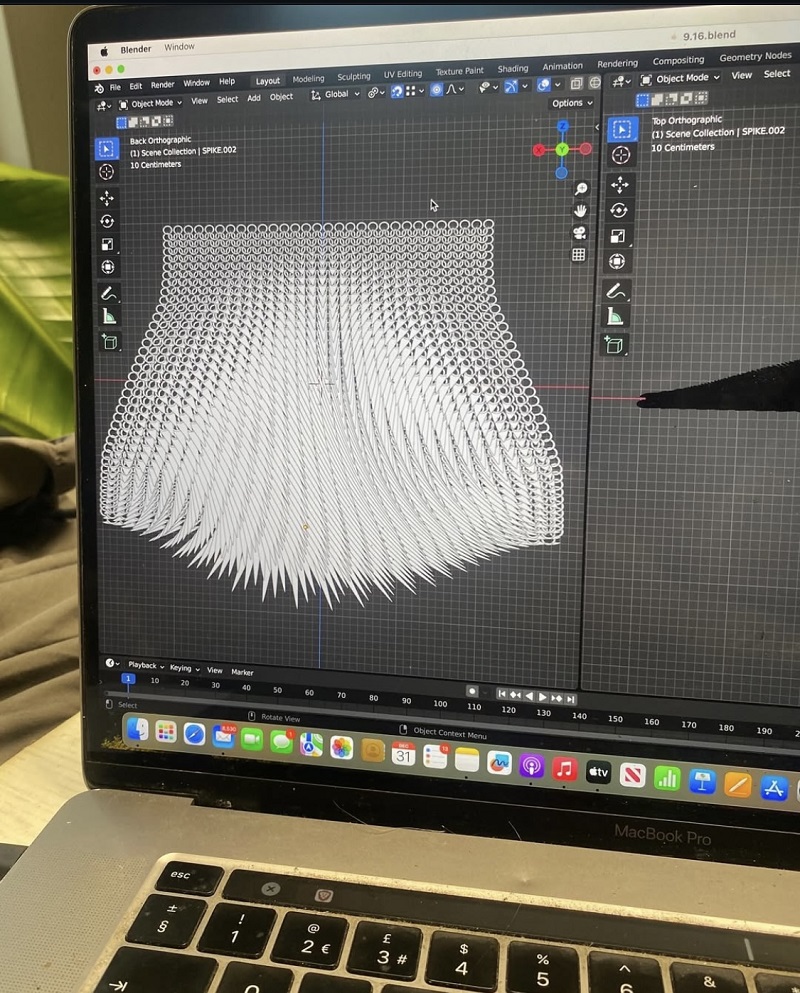
Task: Show the sidebar using the small arrow tab
Action: [x=597, y=127]
